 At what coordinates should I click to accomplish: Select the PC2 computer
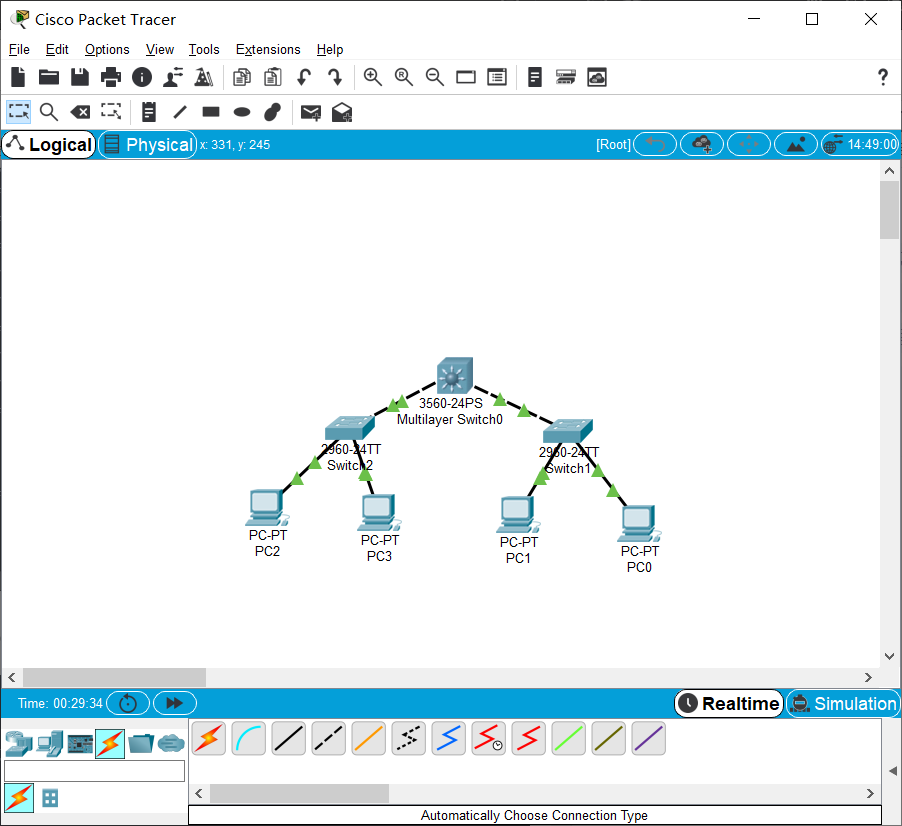tap(267, 507)
